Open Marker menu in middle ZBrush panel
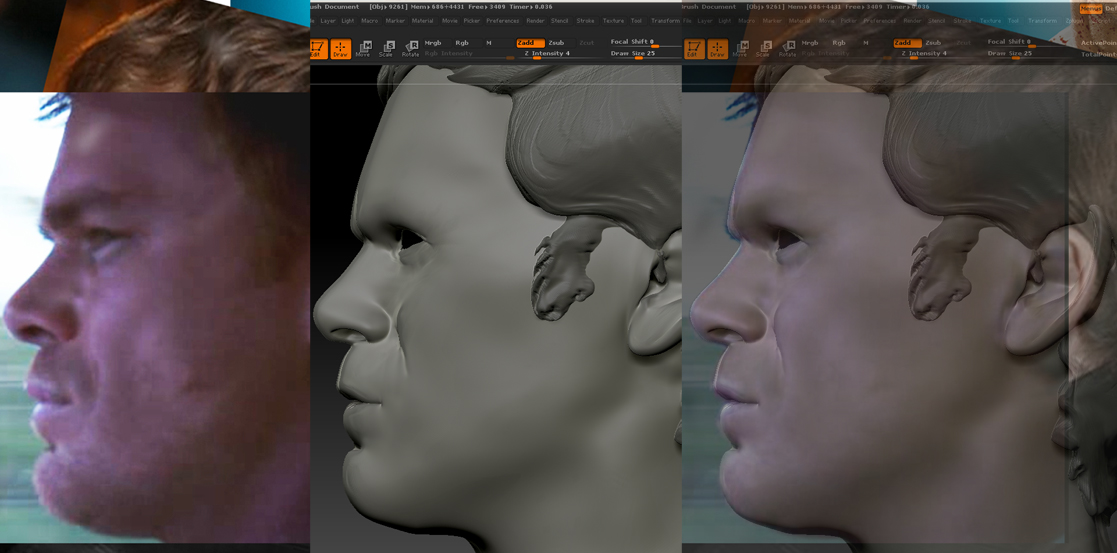This screenshot has width=1117, height=553. [x=395, y=21]
